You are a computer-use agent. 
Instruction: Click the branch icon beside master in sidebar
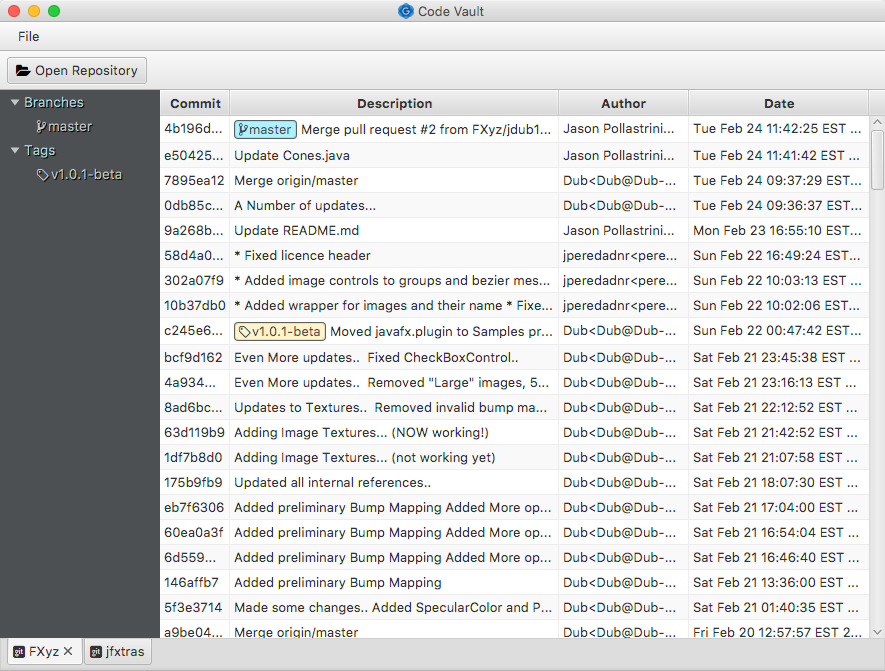click(x=41, y=127)
